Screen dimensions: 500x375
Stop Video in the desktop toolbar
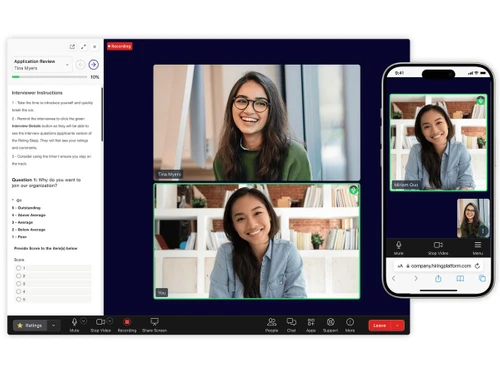click(x=100, y=325)
